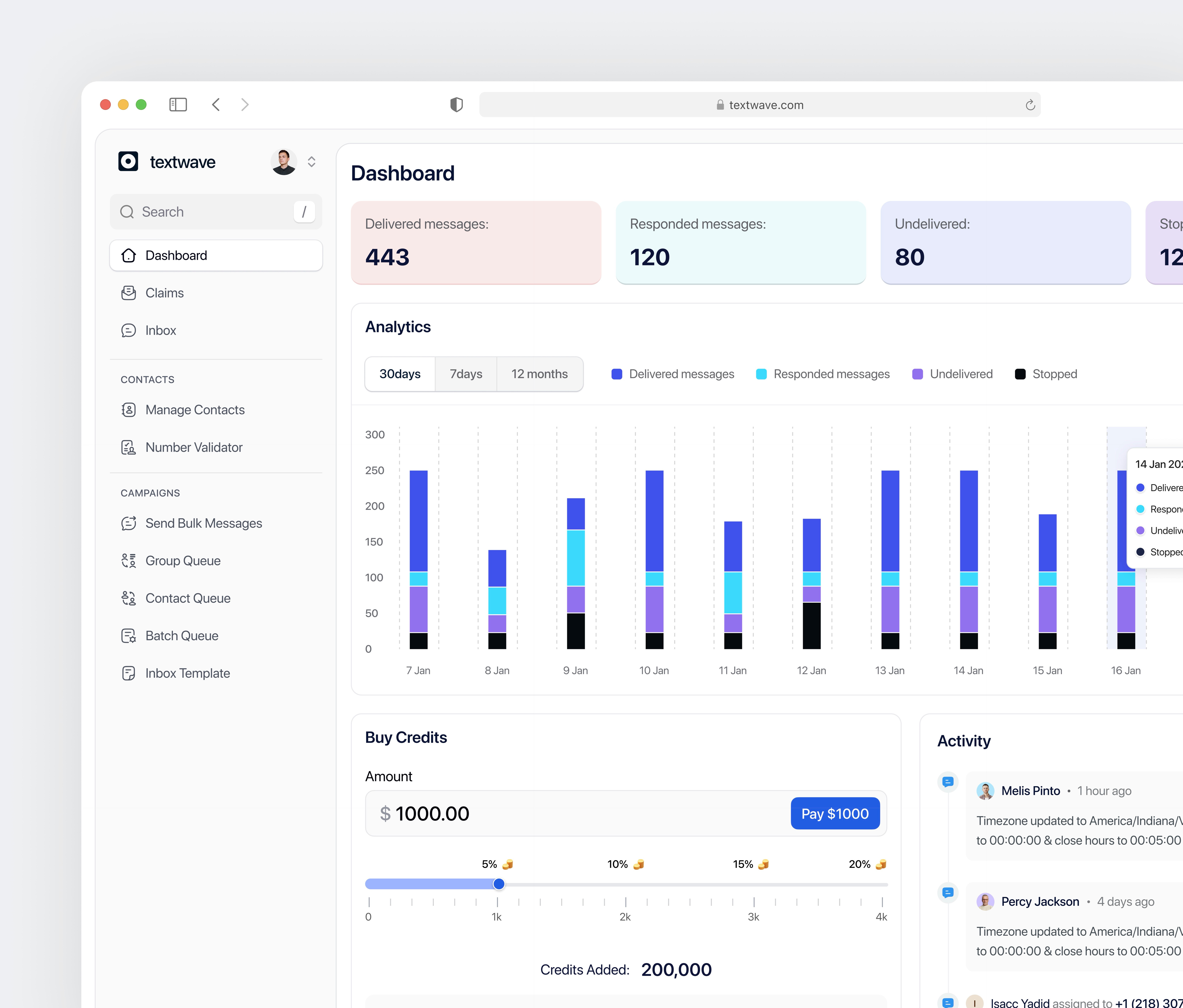Click the Manage Contacts icon
1183x1008 pixels.
[128, 410]
